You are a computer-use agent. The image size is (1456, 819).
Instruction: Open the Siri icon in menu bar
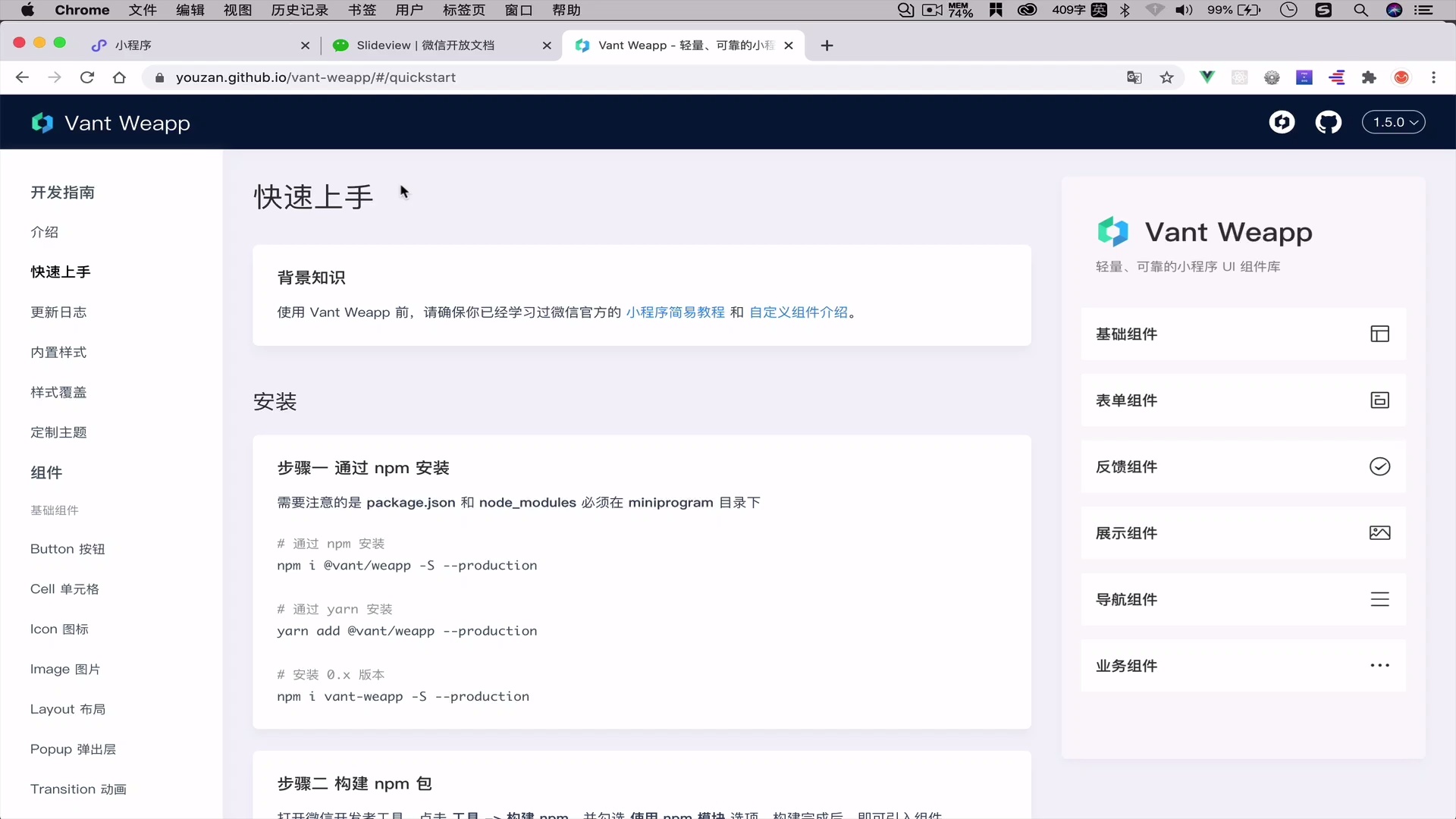1394,10
